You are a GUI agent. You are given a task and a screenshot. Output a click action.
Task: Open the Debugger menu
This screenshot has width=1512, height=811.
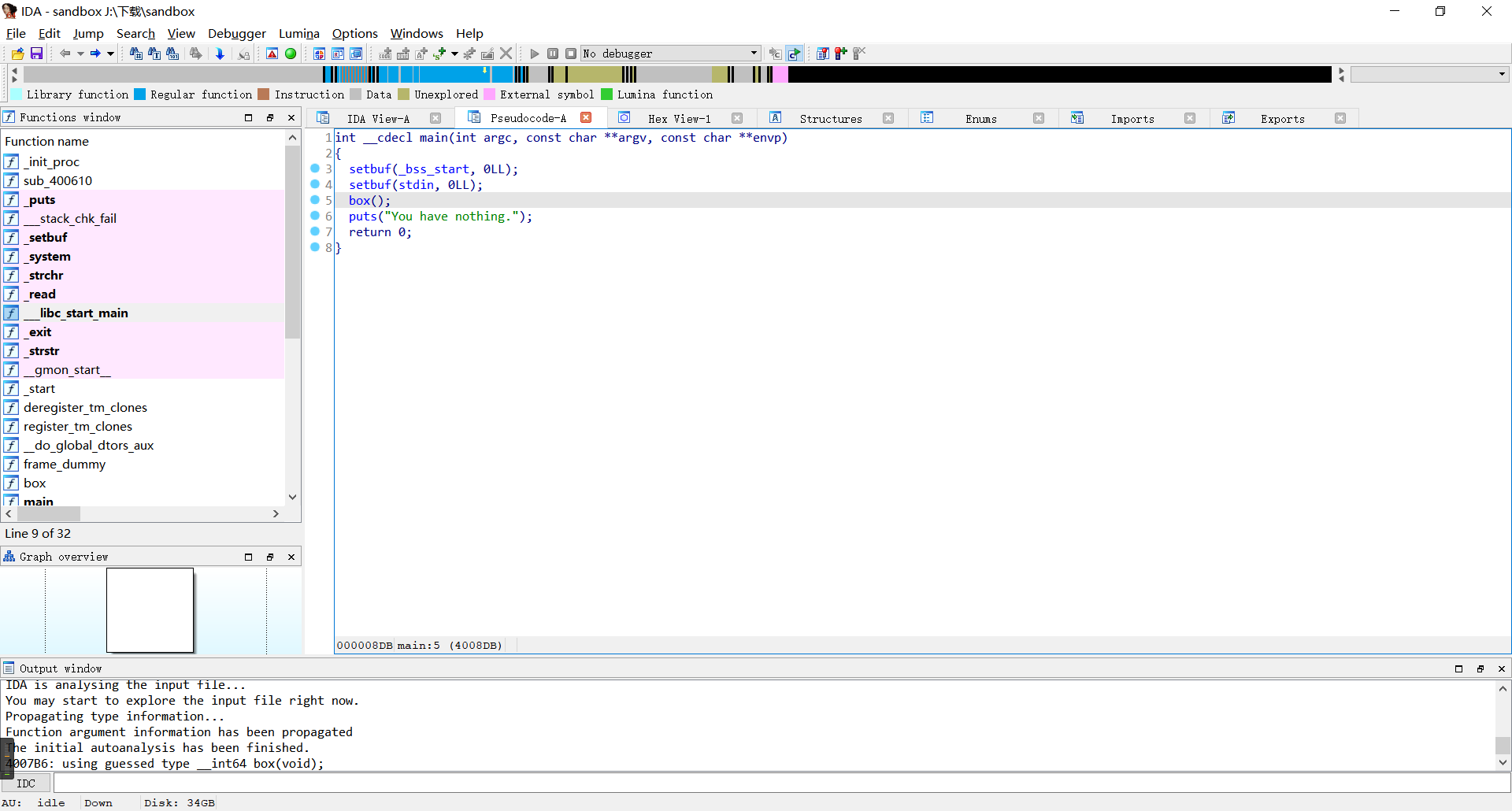tap(236, 33)
